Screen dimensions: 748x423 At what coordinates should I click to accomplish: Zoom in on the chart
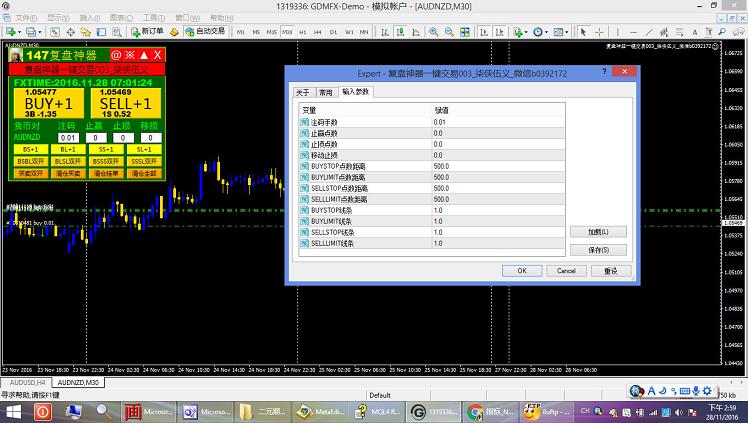434,32
